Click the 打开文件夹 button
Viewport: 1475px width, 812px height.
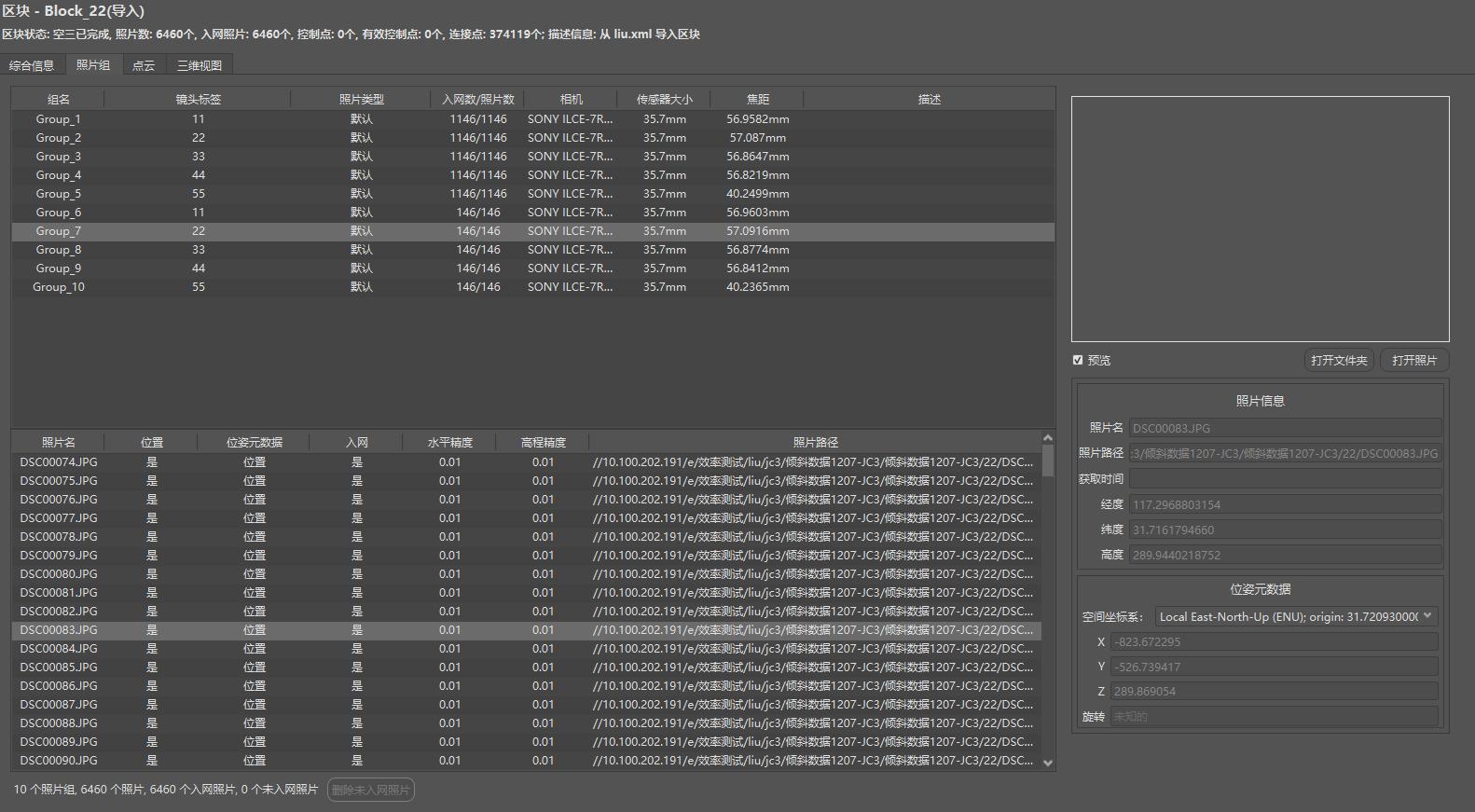click(1339, 361)
